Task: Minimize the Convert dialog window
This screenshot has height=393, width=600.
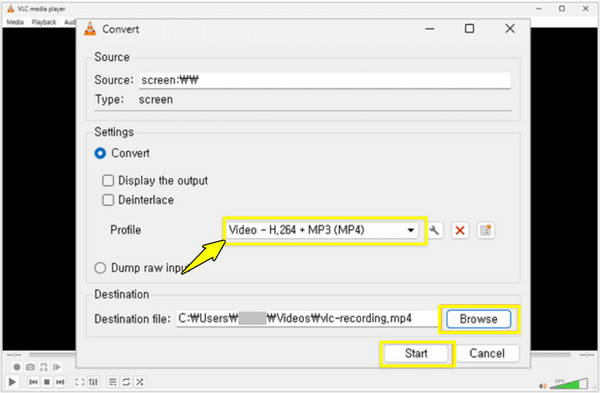Action: tap(430, 29)
